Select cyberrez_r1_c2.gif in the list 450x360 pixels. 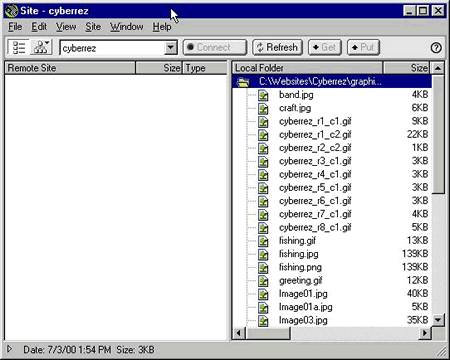click(x=315, y=135)
